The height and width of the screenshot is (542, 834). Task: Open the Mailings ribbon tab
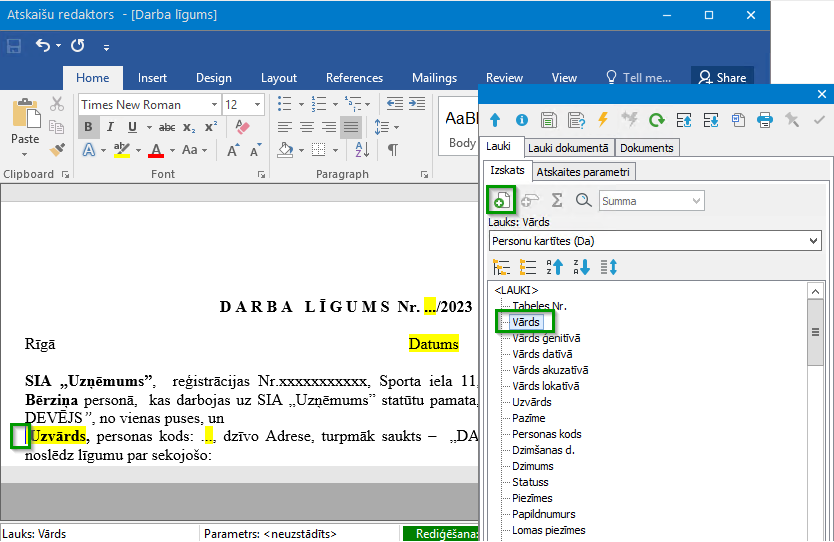(x=434, y=78)
